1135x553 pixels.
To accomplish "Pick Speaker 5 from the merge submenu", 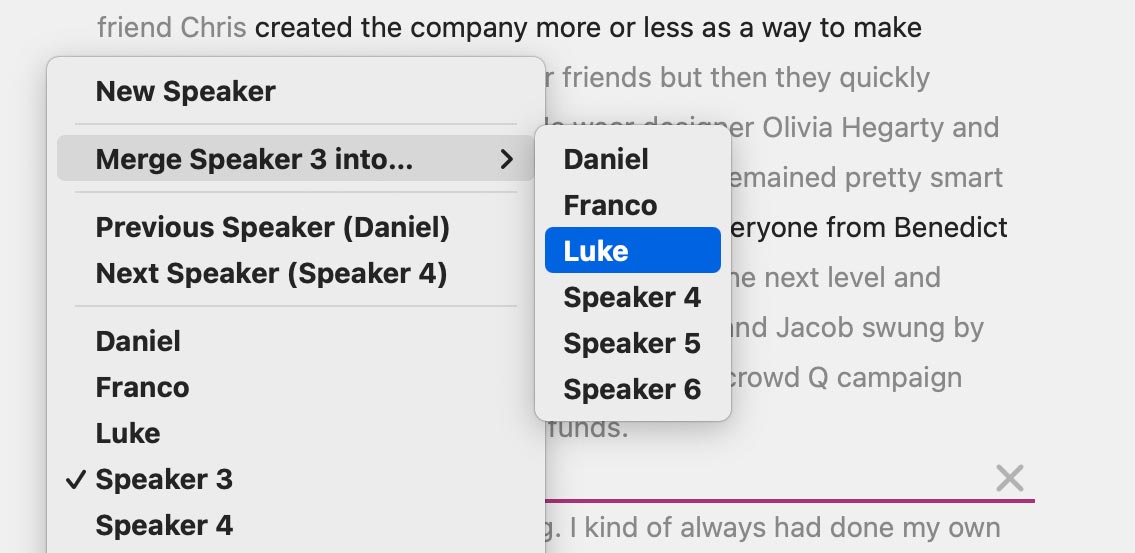I will point(632,343).
